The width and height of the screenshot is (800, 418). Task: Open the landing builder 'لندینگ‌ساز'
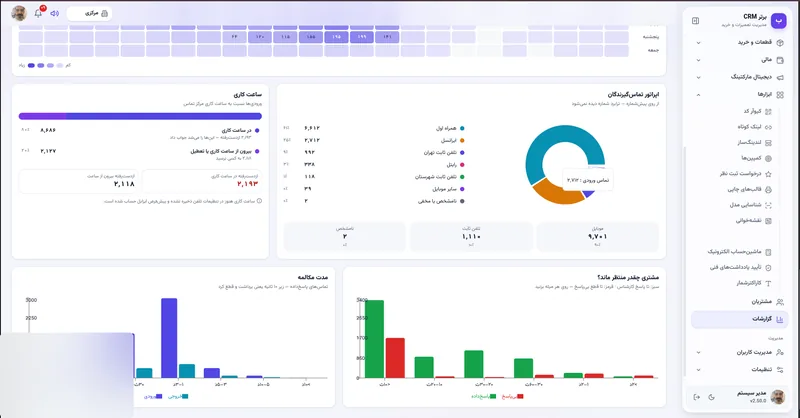pos(754,142)
